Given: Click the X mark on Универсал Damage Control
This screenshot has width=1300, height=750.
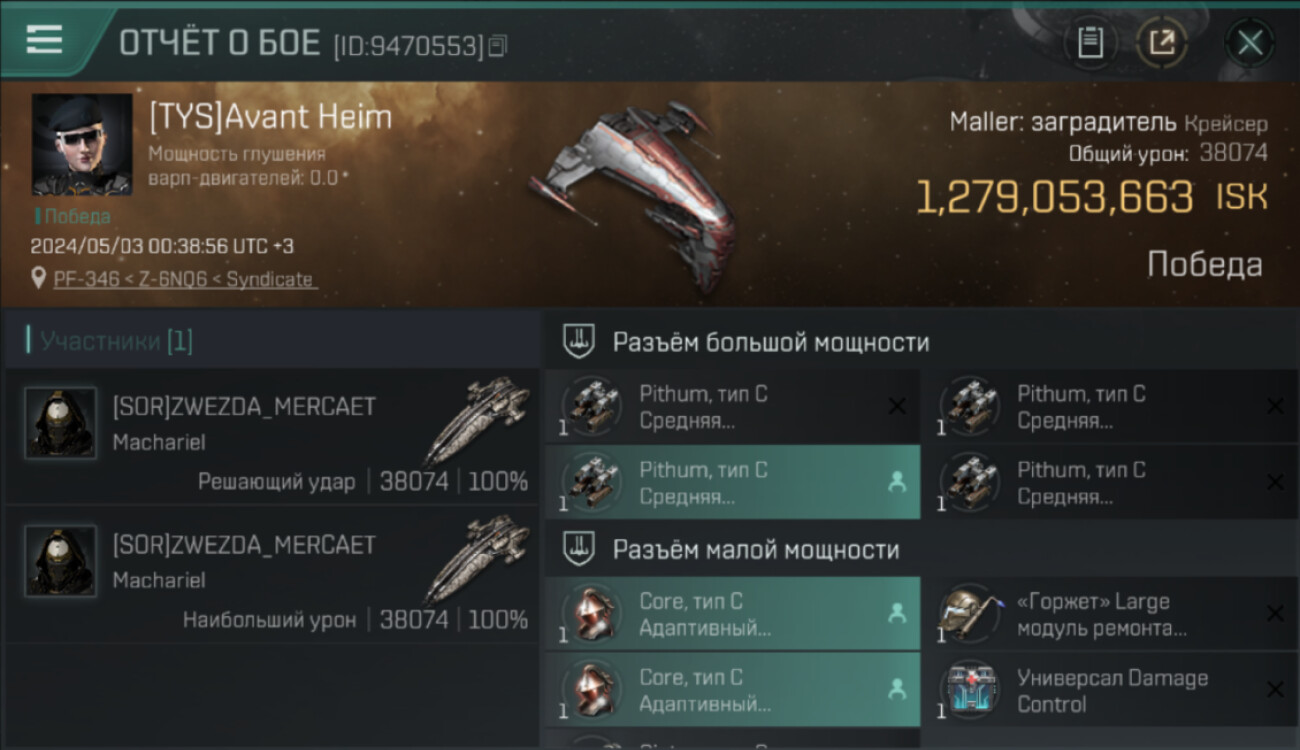Looking at the screenshot, I should tap(1275, 690).
